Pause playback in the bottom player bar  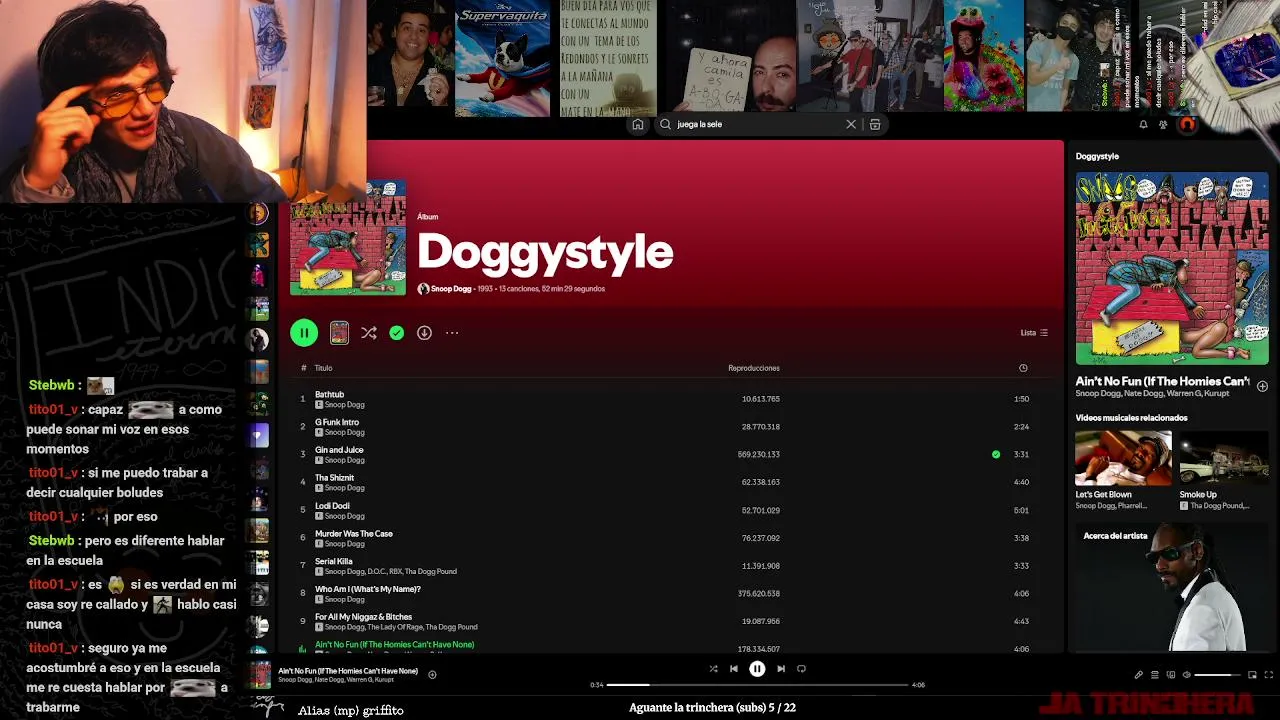[x=757, y=669]
